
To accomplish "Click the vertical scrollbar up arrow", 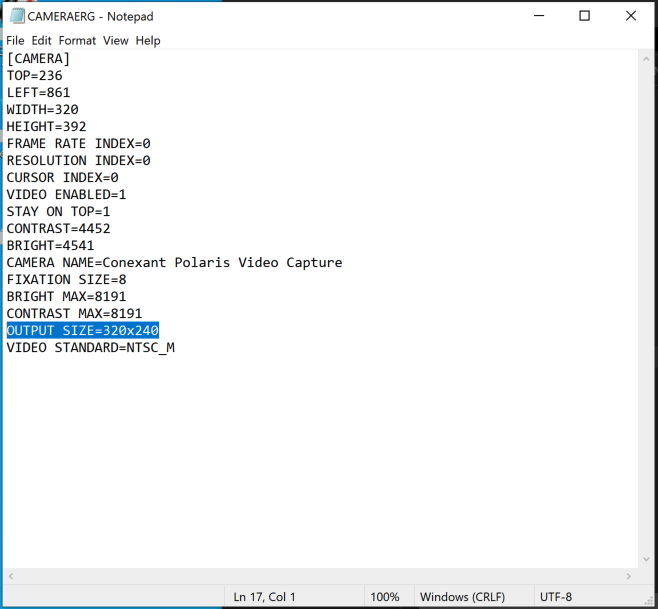I will [x=646, y=60].
